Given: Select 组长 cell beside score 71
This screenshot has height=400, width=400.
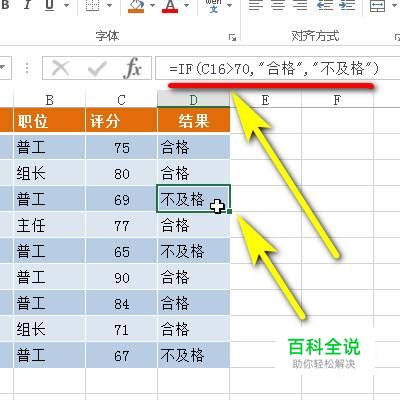Looking at the screenshot, I should click(49, 329).
